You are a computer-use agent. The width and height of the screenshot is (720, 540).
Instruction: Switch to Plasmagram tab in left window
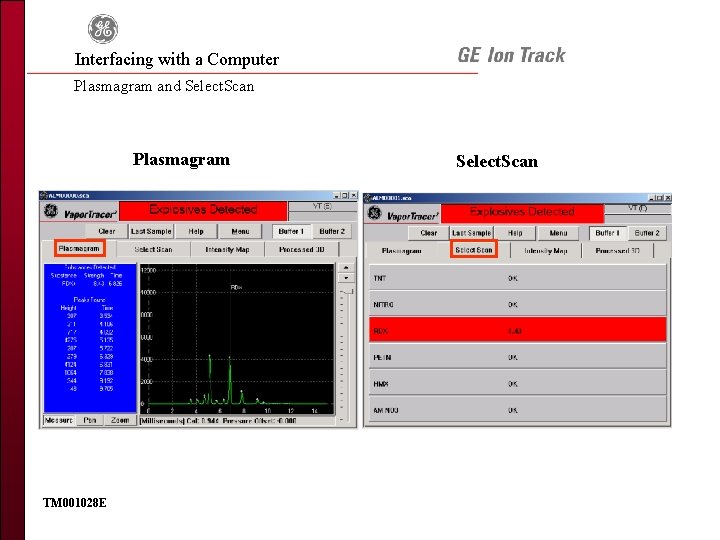[x=79, y=248]
